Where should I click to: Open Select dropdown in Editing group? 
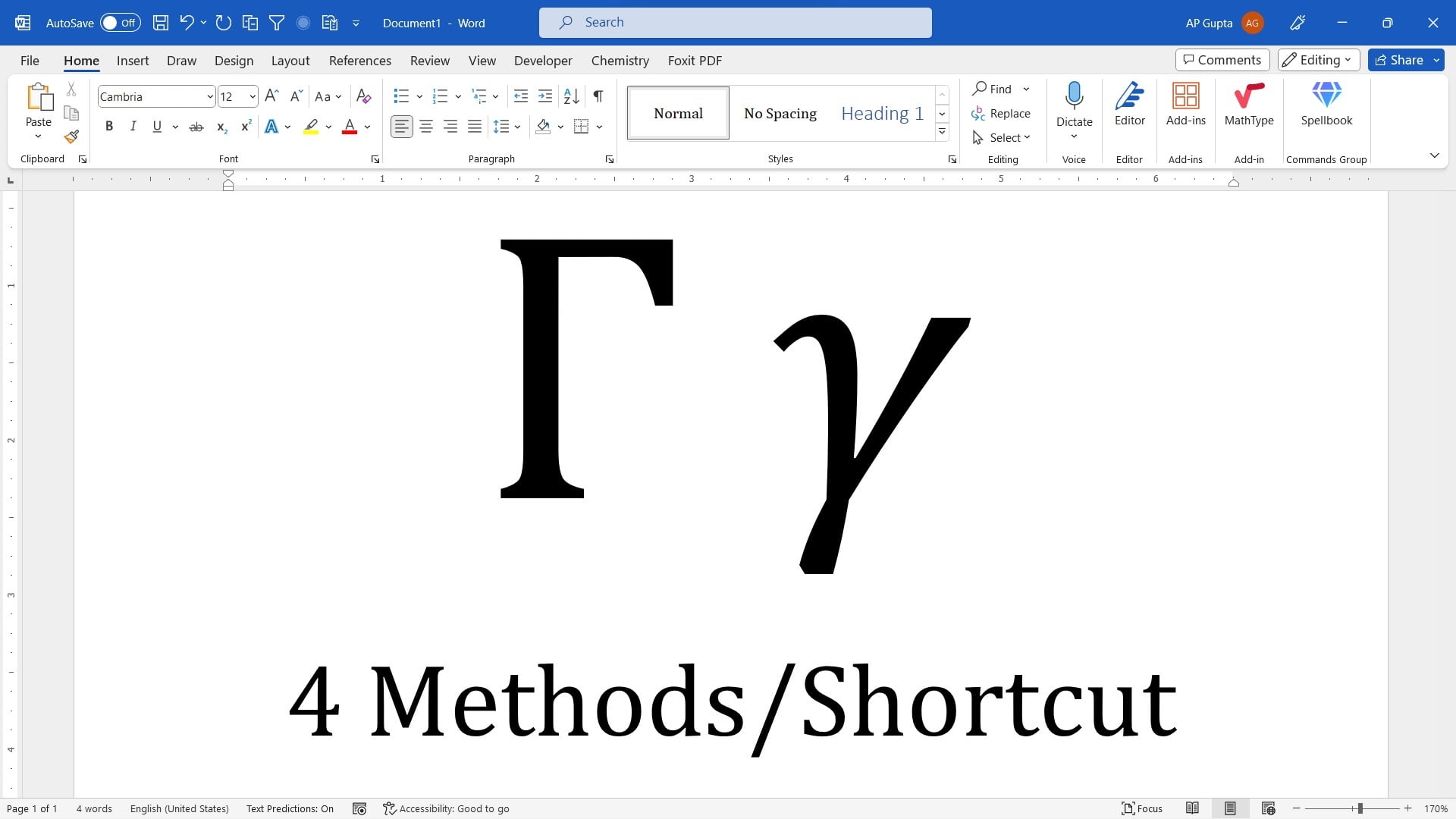[1002, 137]
